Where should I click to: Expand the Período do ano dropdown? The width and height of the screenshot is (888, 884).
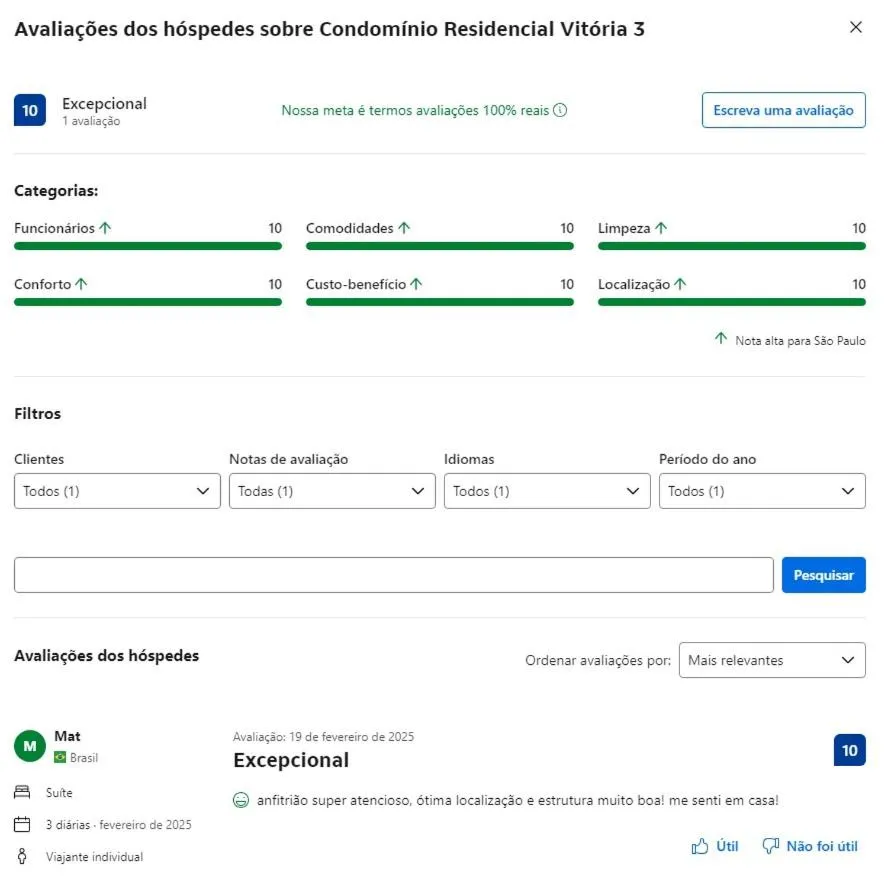[x=762, y=491]
